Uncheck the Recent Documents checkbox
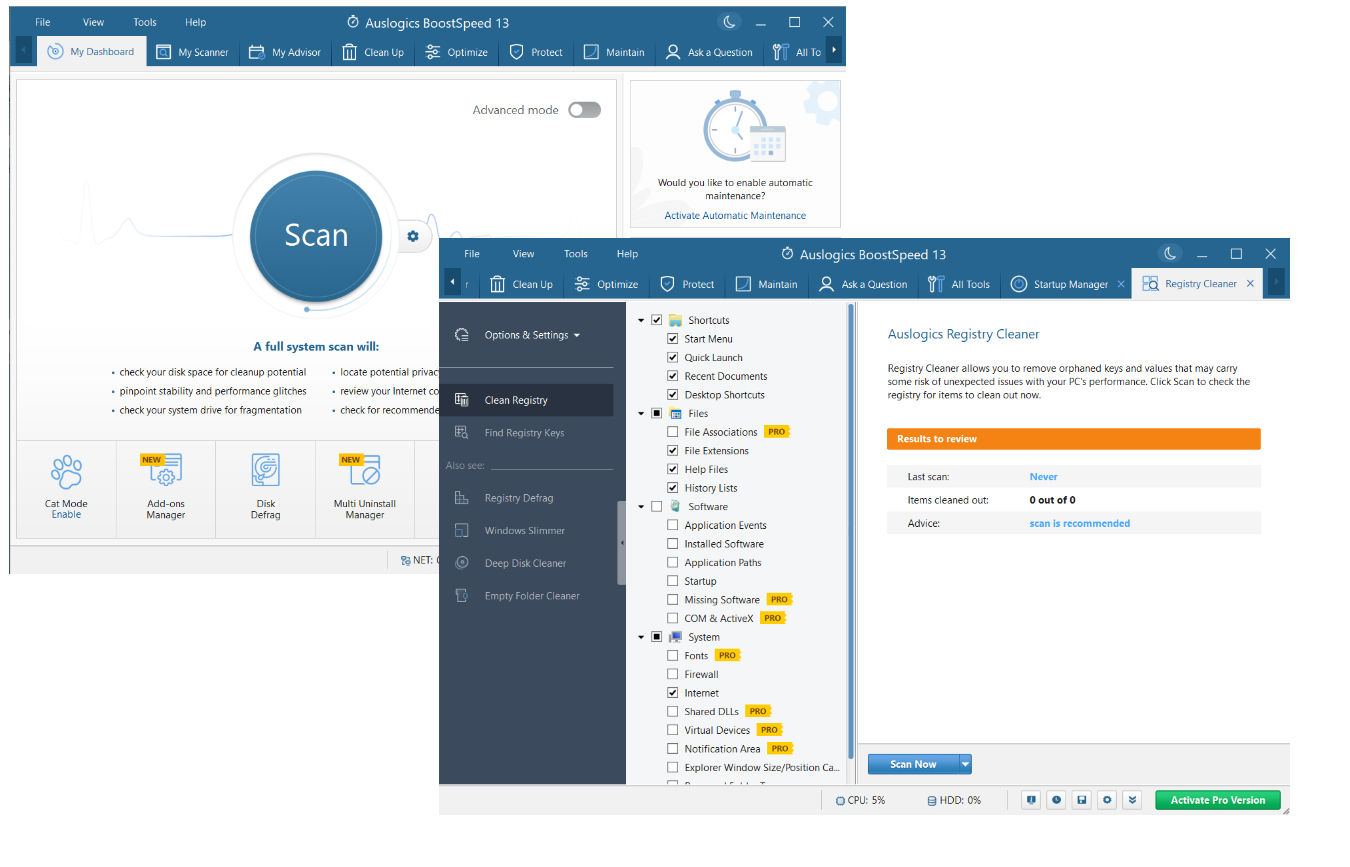Viewport: 1350px width, 867px height. click(x=673, y=376)
